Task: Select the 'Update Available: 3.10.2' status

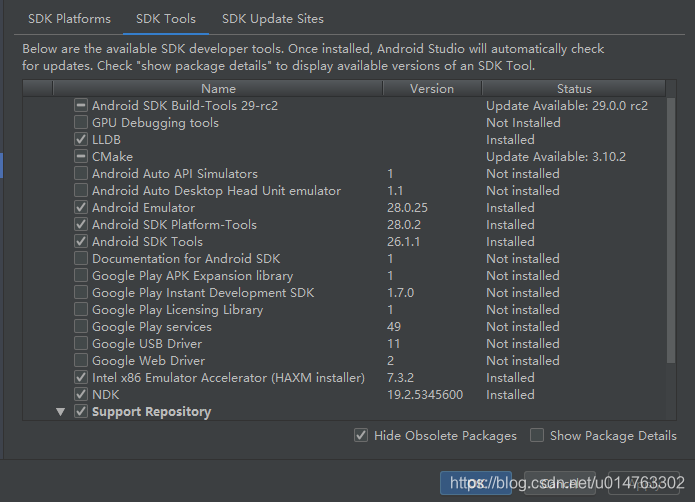Action: tap(556, 157)
